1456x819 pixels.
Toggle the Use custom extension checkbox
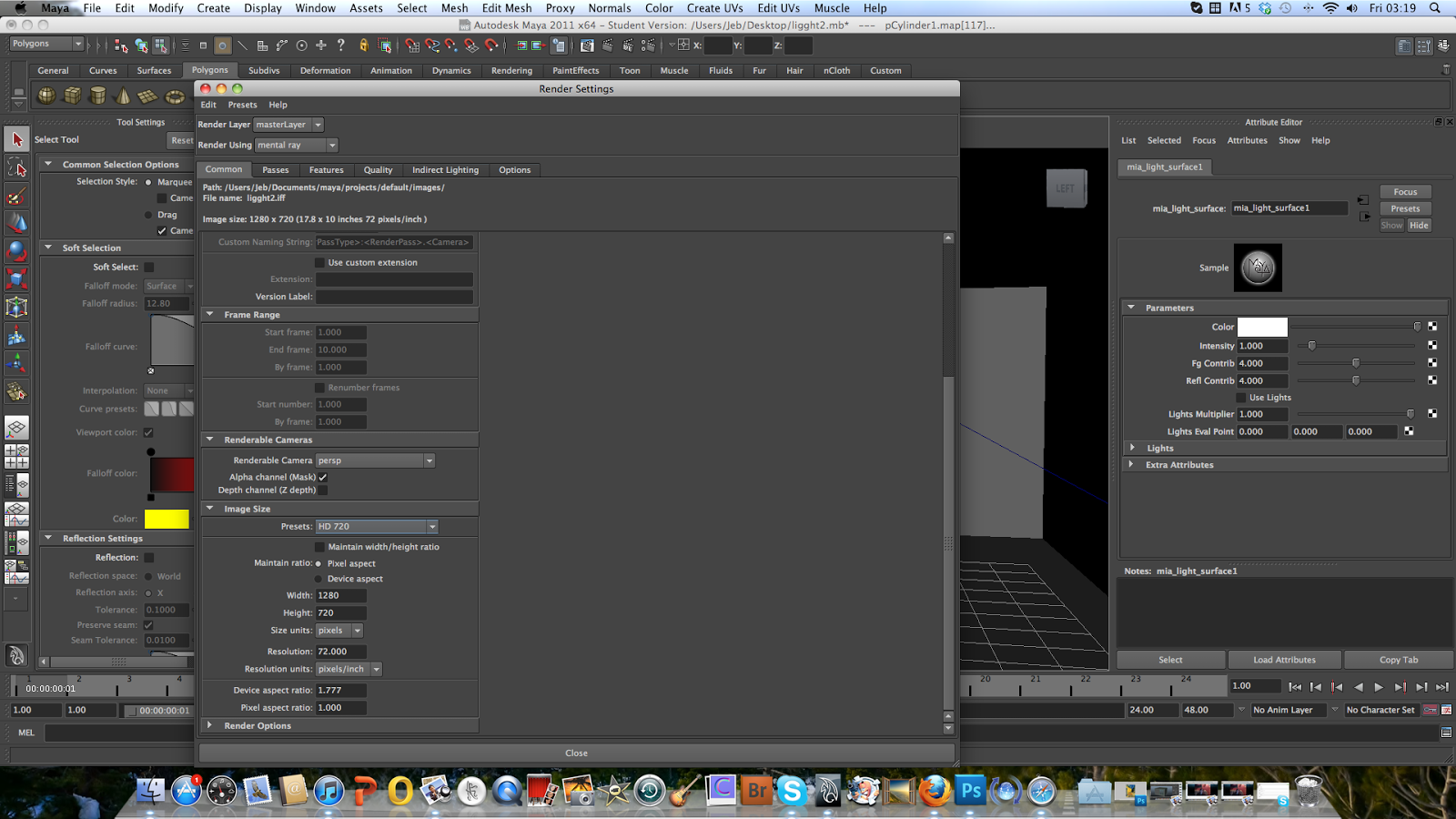coord(319,262)
